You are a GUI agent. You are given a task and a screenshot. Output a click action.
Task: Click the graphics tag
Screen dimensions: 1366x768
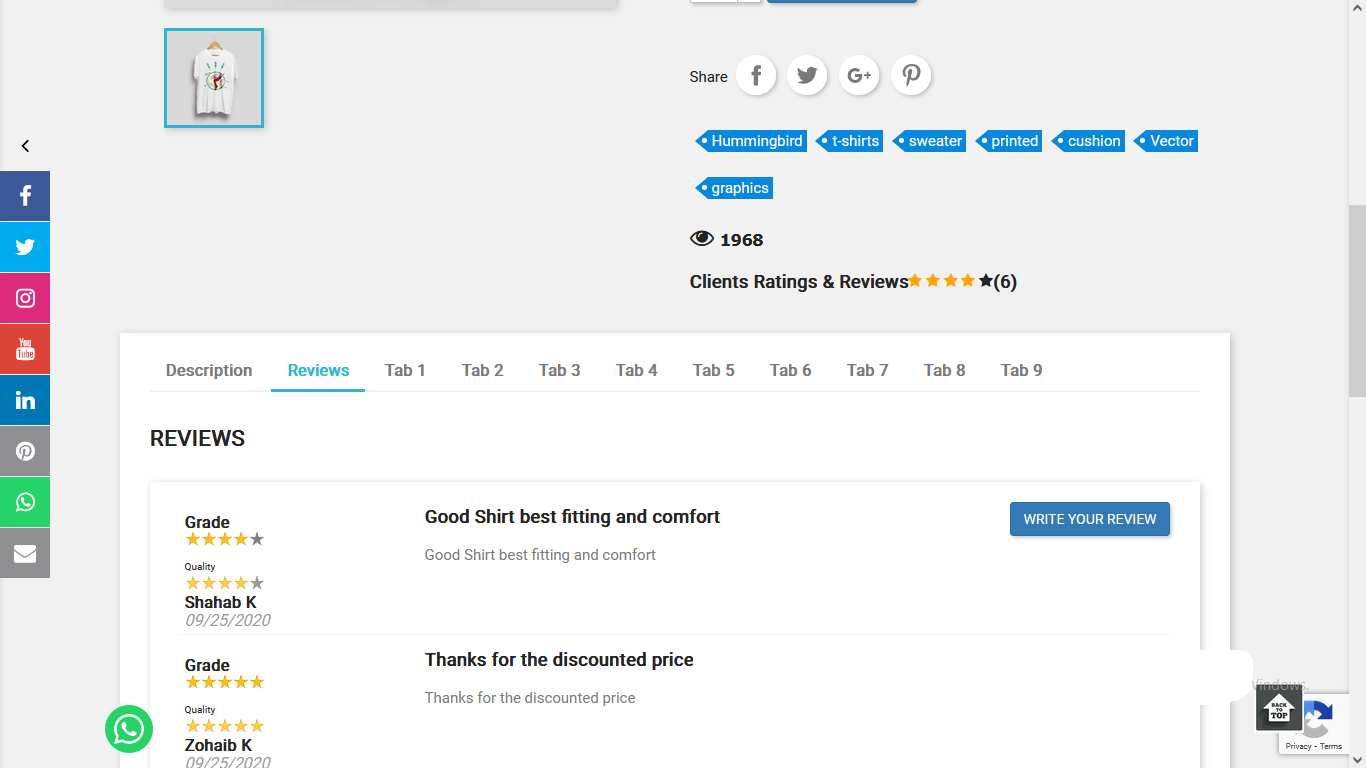(734, 188)
